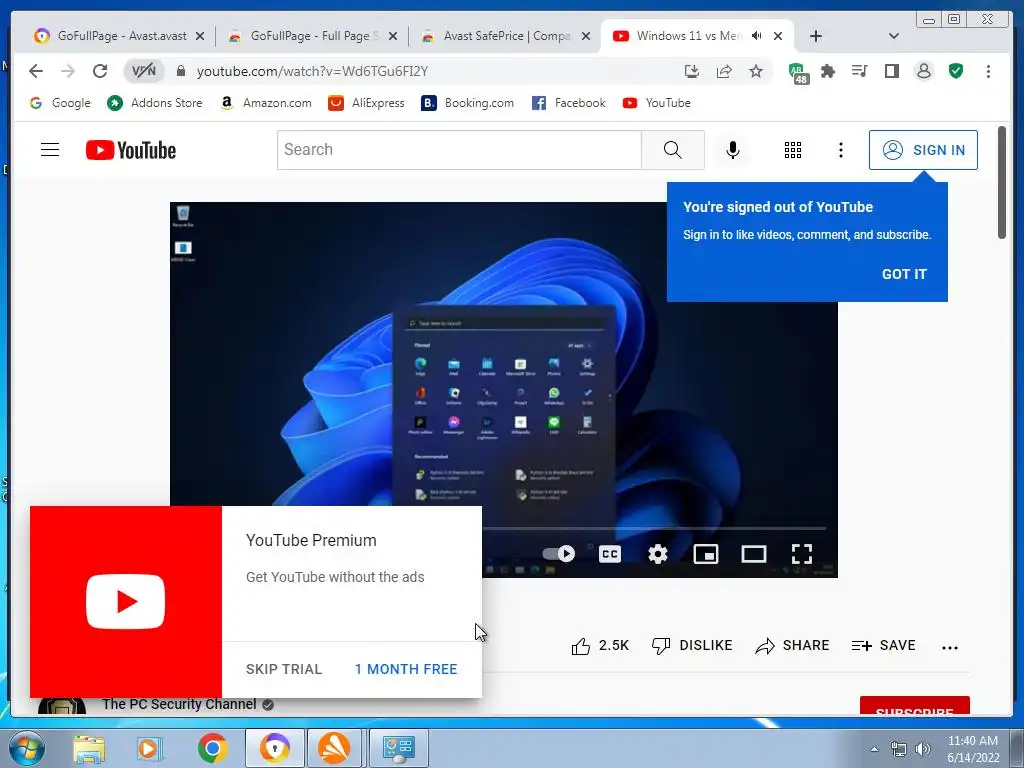Click the SAVE to playlist button
The width and height of the screenshot is (1024, 768).
click(884, 646)
